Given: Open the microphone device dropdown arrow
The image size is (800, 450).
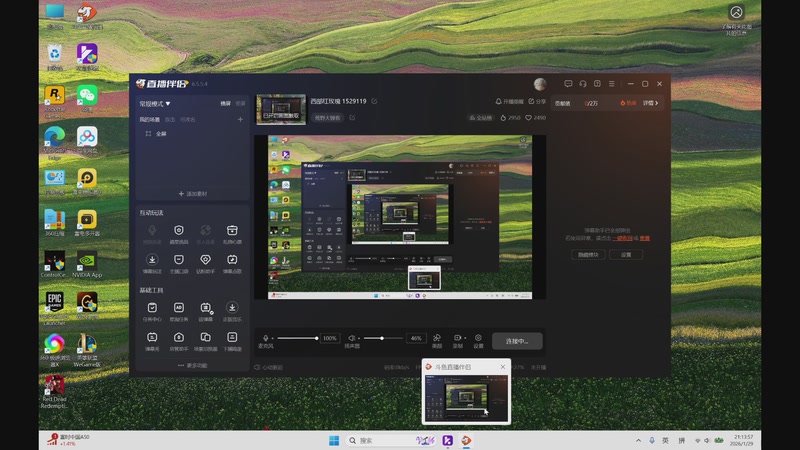Looking at the screenshot, I should pos(272,338).
